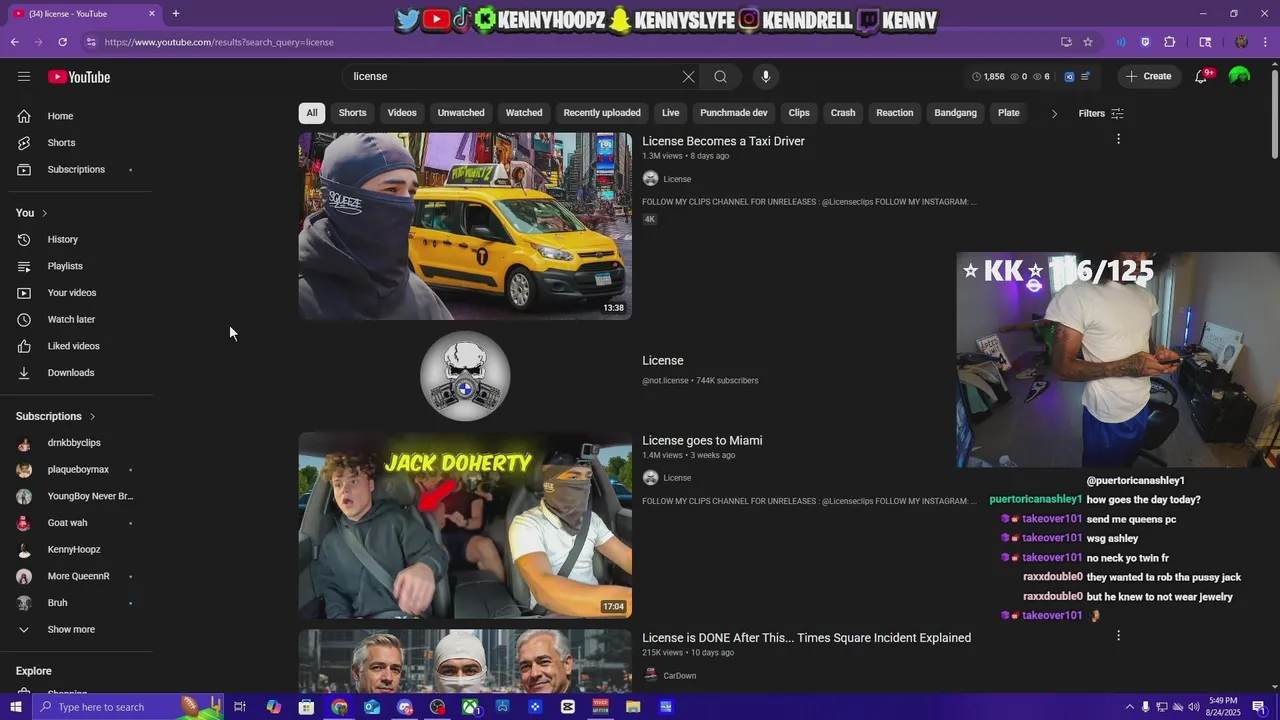Open the Xbox app on the taskbar

470,707
